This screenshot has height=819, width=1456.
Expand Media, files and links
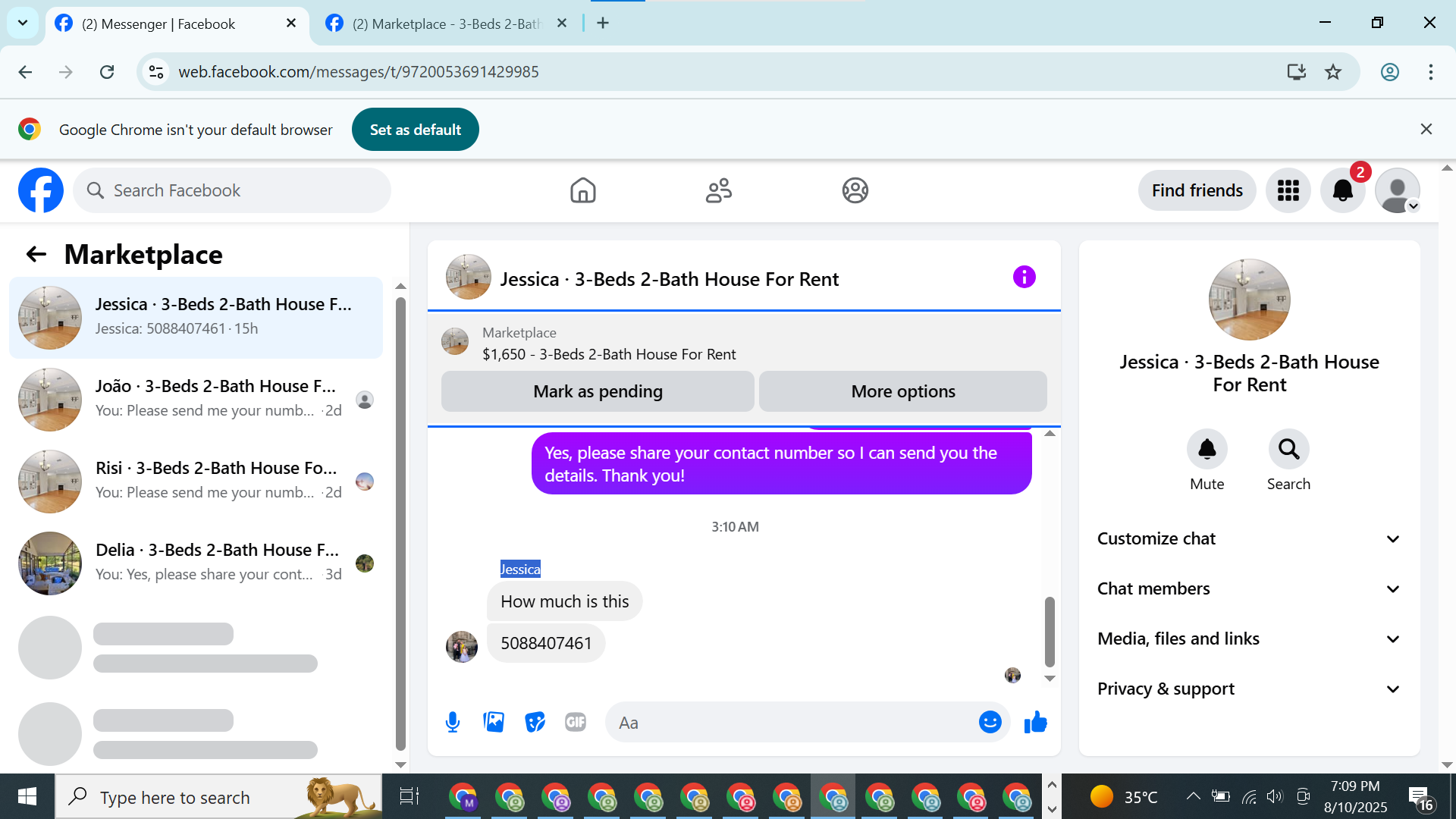pos(1249,639)
